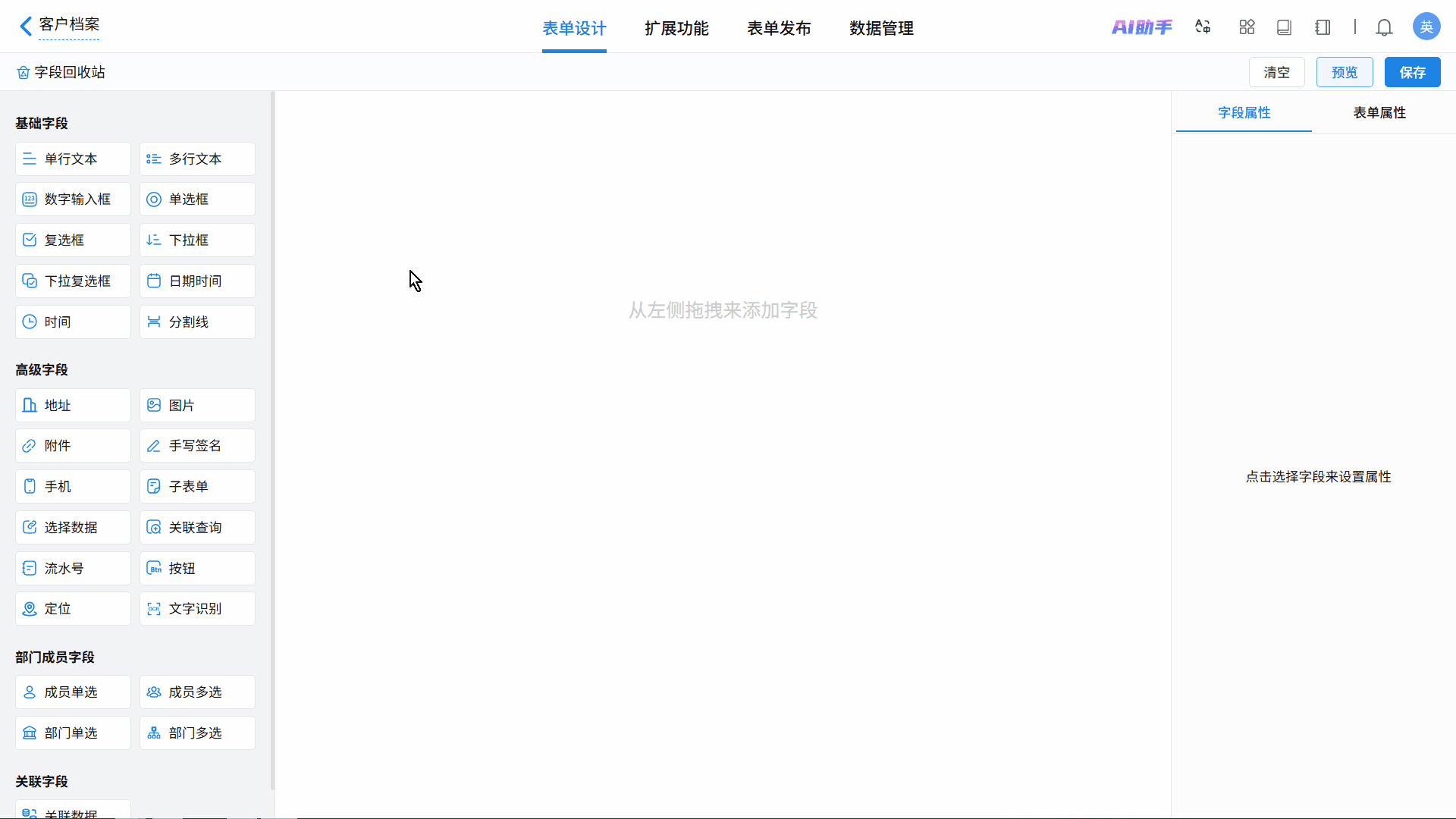
Task: Click the side panel layout icon
Action: 1323,27
